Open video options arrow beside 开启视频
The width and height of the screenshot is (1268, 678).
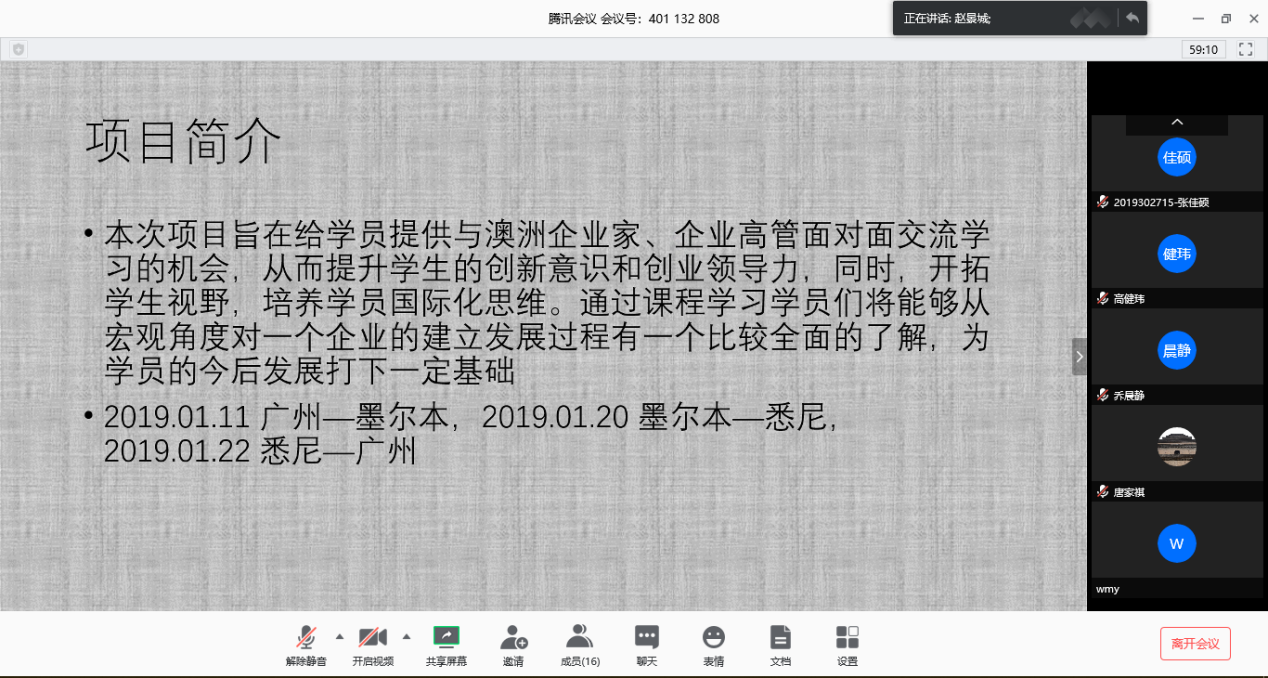click(x=406, y=636)
